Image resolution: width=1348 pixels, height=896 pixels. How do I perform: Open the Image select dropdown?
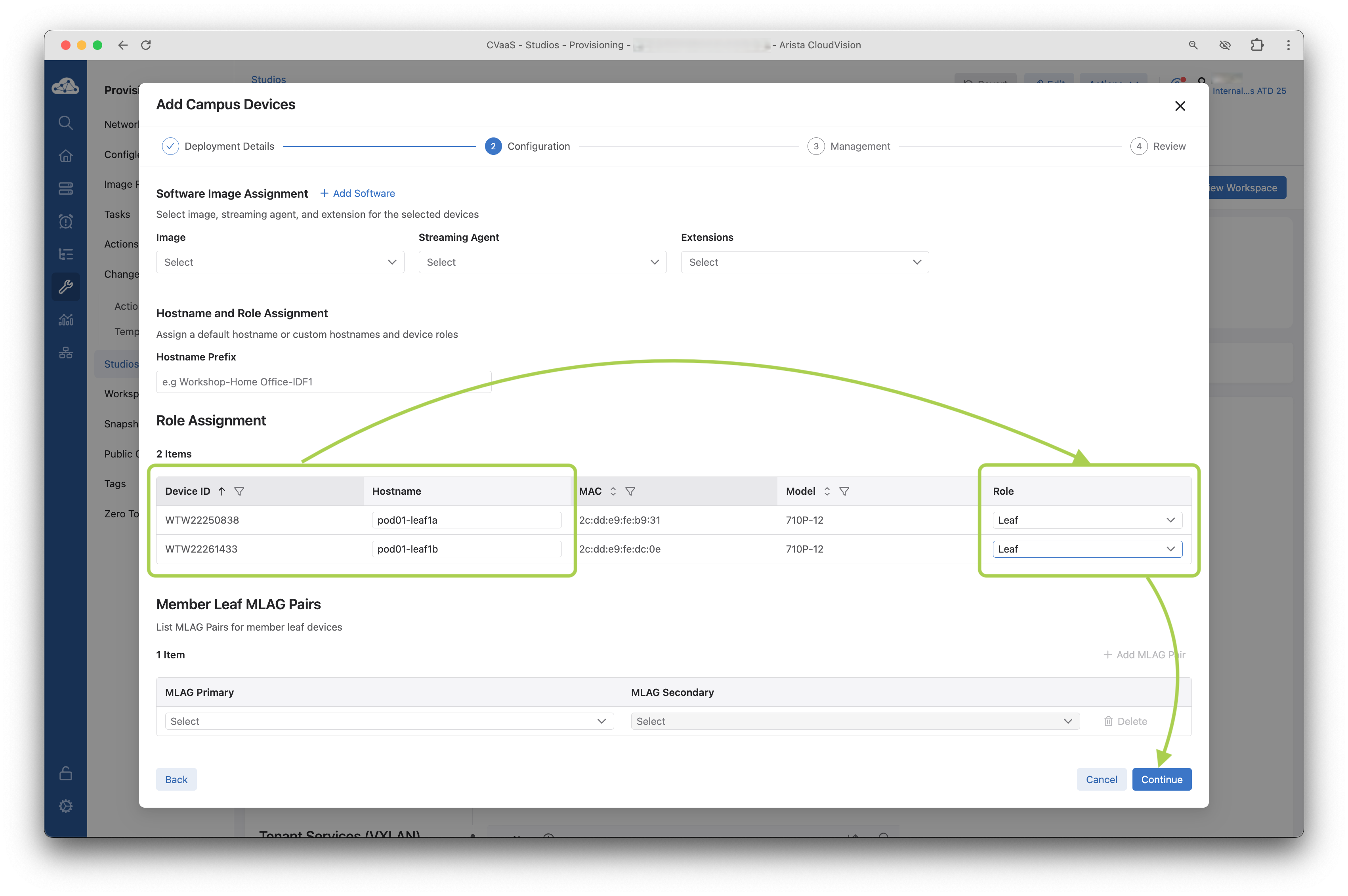click(280, 262)
